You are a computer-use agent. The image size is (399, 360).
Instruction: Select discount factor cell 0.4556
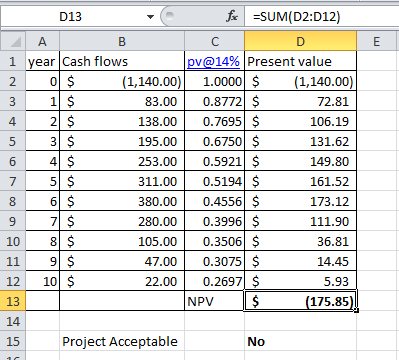click(214, 201)
